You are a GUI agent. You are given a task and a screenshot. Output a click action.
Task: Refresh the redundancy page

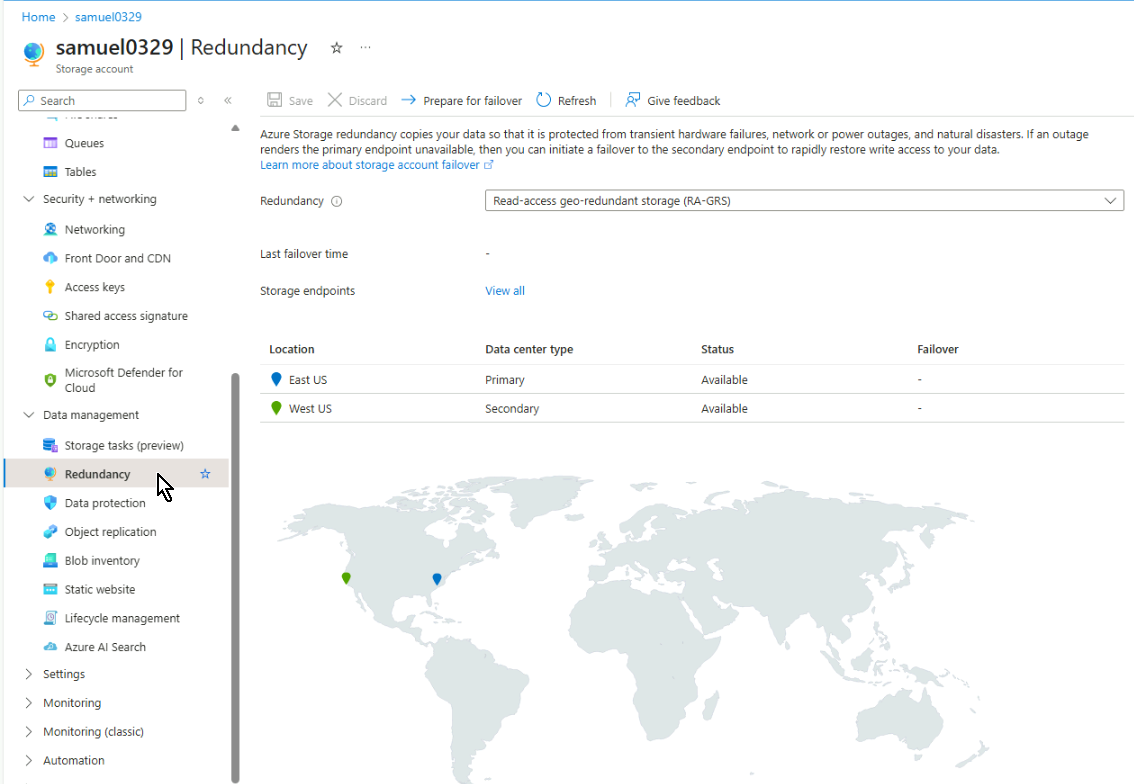[566, 101]
